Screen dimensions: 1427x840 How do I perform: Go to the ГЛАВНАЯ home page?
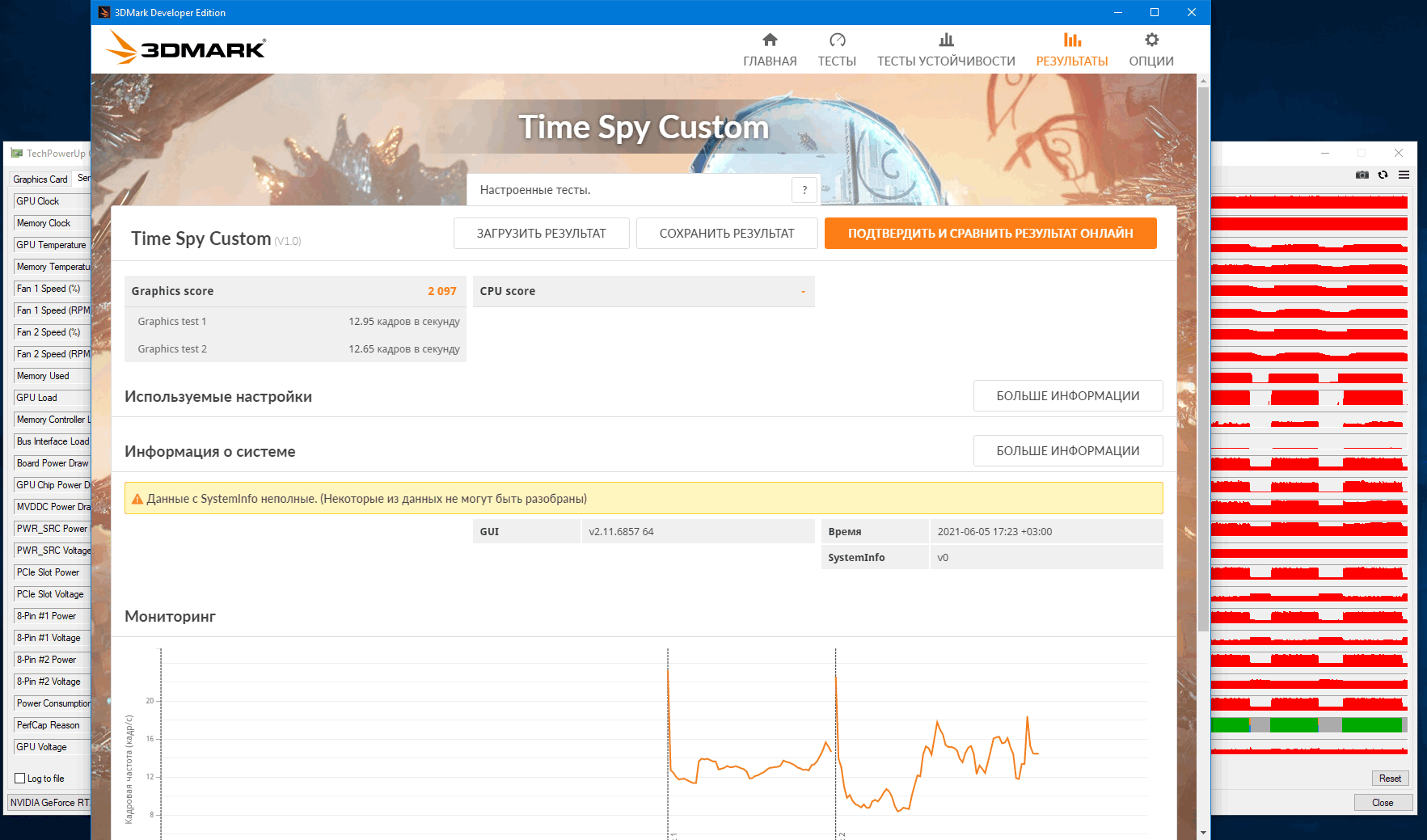(x=770, y=50)
